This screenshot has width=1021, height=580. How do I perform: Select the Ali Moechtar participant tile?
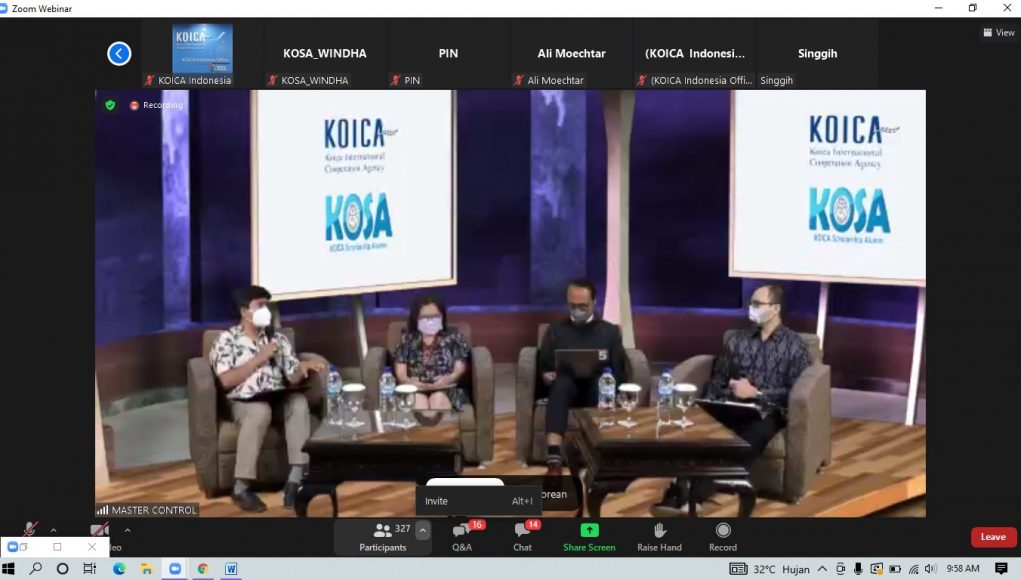[x=571, y=54]
